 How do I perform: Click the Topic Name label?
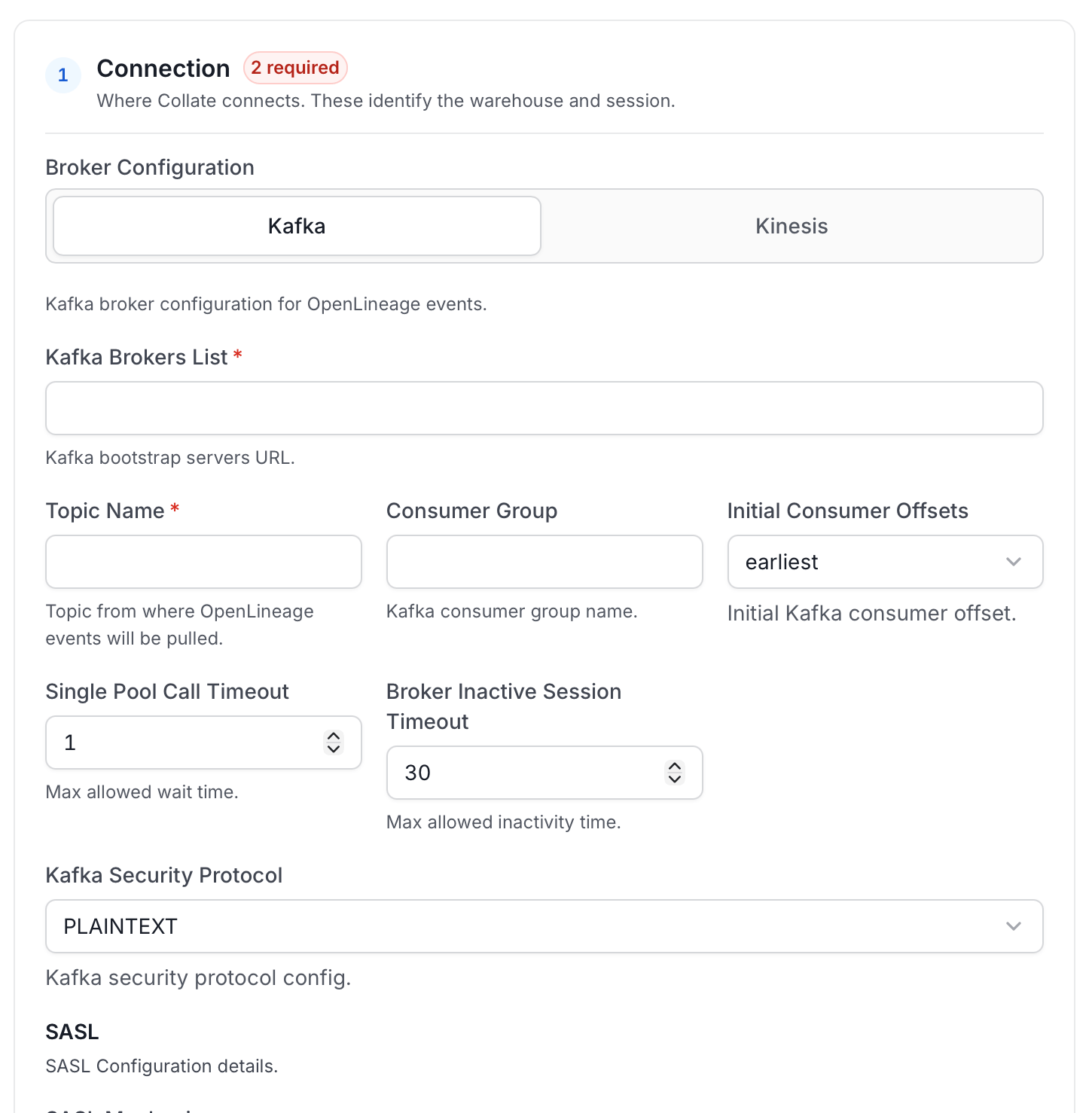(105, 511)
